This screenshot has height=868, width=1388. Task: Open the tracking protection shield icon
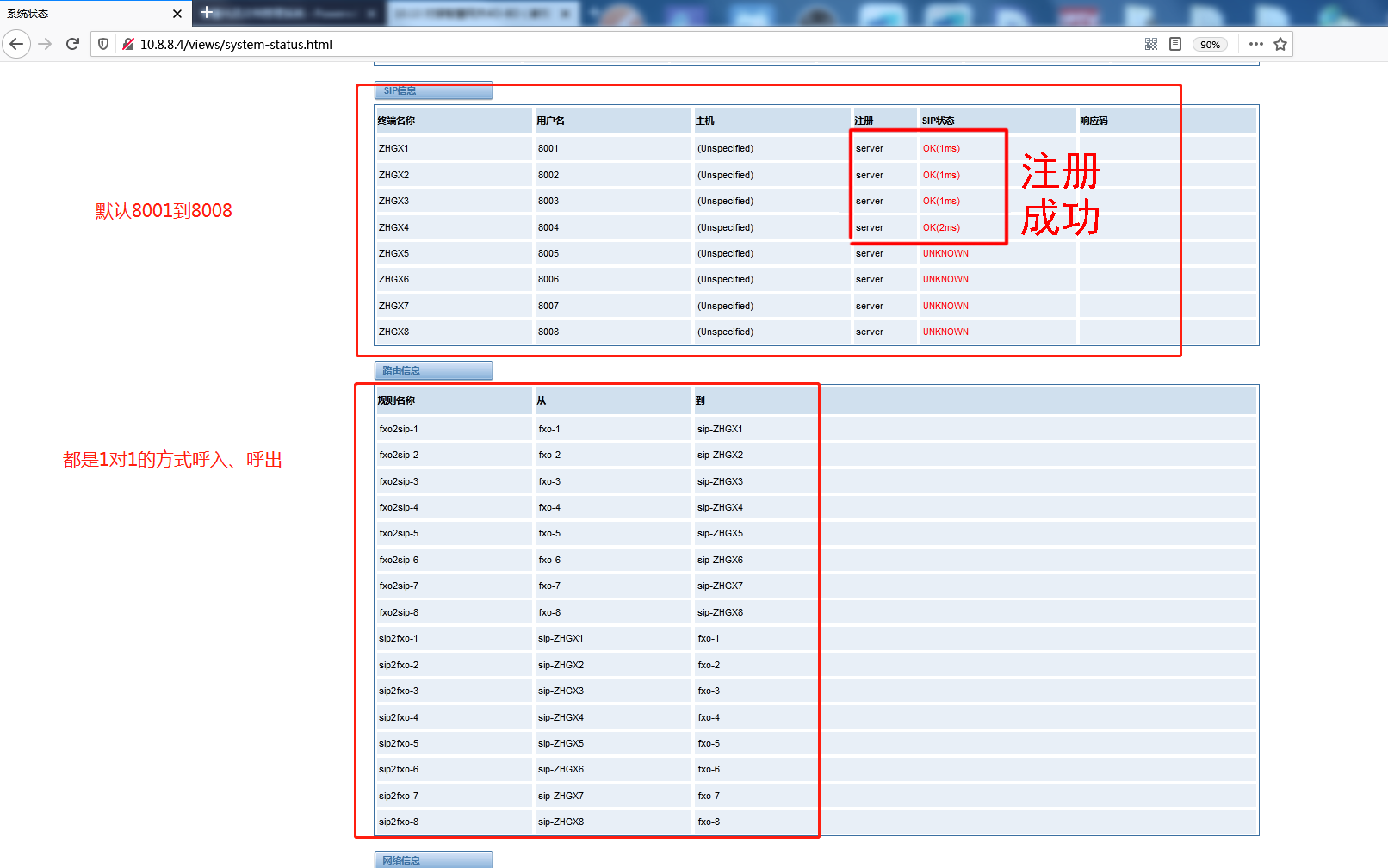(x=103, y=44)
